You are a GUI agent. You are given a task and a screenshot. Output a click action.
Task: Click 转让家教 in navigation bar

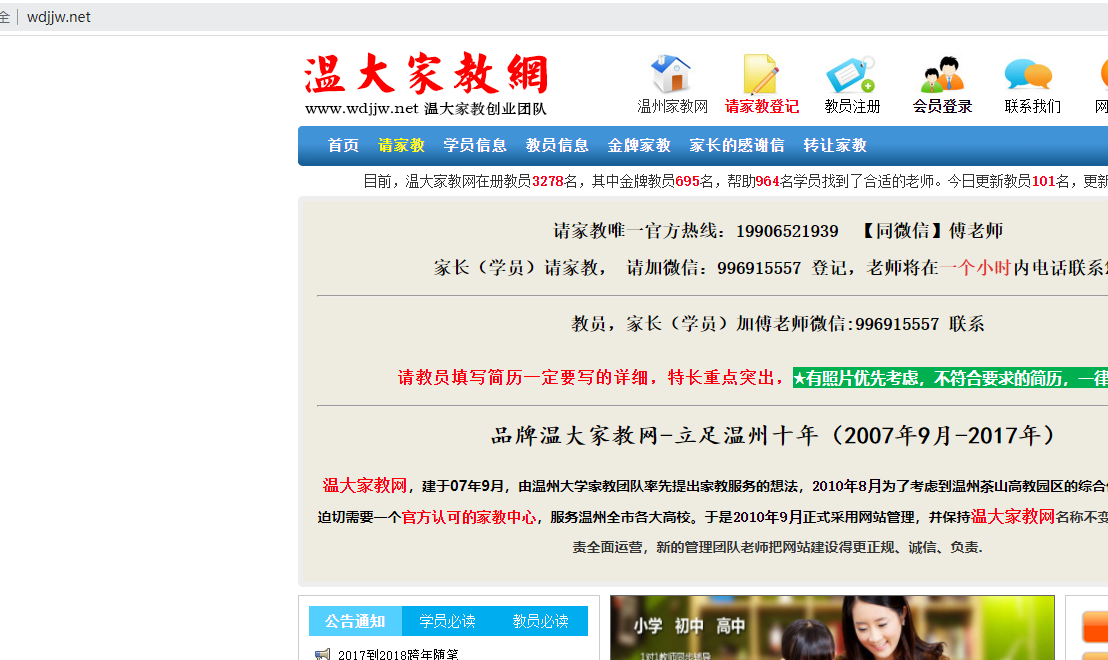pos(835,146)
